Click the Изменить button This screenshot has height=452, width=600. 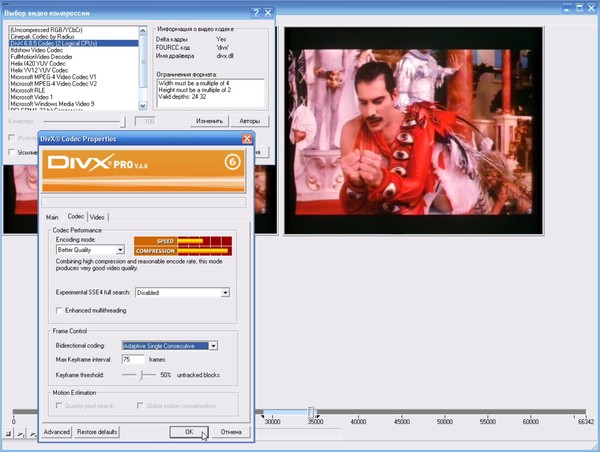click(209, 121)
